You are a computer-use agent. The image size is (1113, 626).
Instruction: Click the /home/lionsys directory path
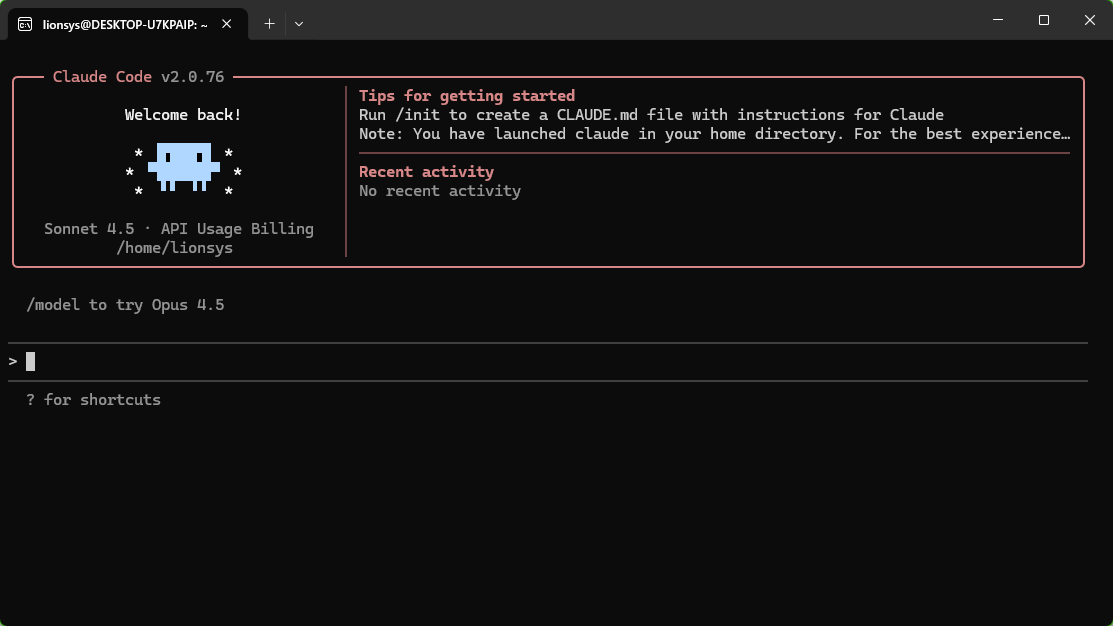click(x=175, y=248)
